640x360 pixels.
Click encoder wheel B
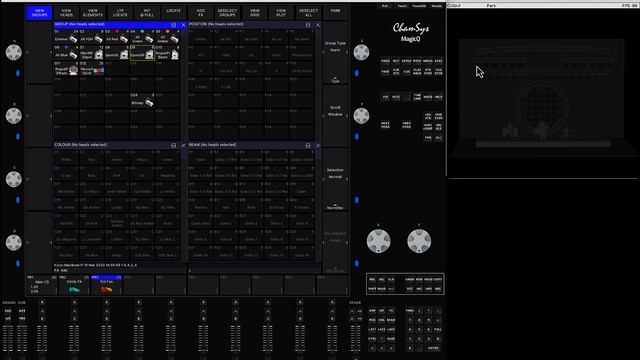14,116
